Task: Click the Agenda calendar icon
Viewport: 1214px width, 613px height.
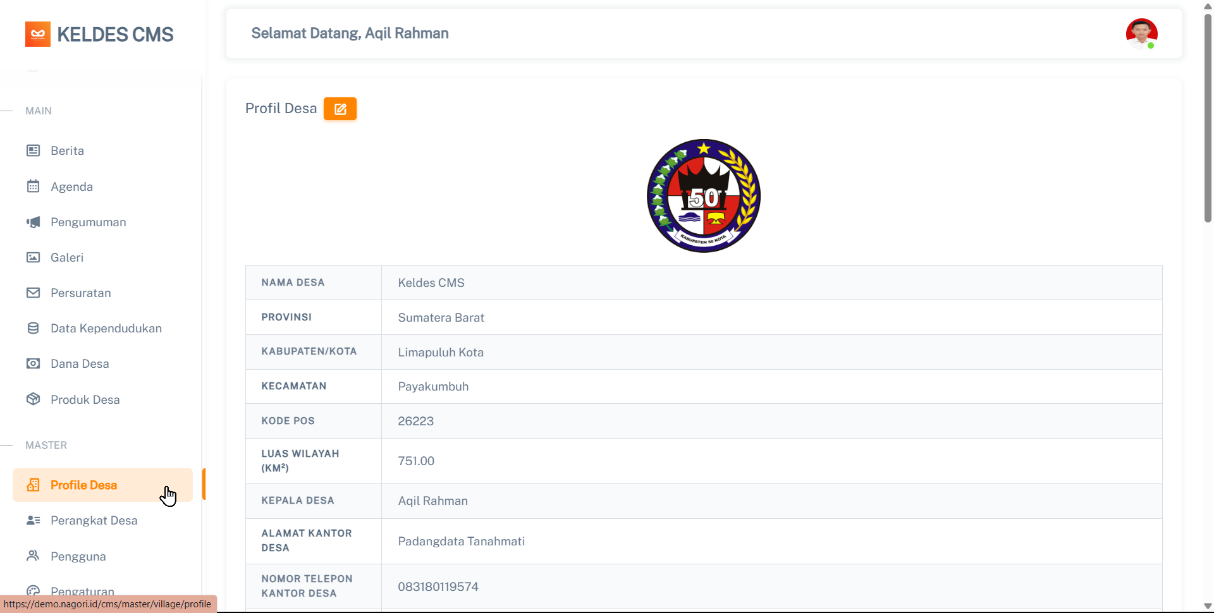Action: click(x=33, y=187)
